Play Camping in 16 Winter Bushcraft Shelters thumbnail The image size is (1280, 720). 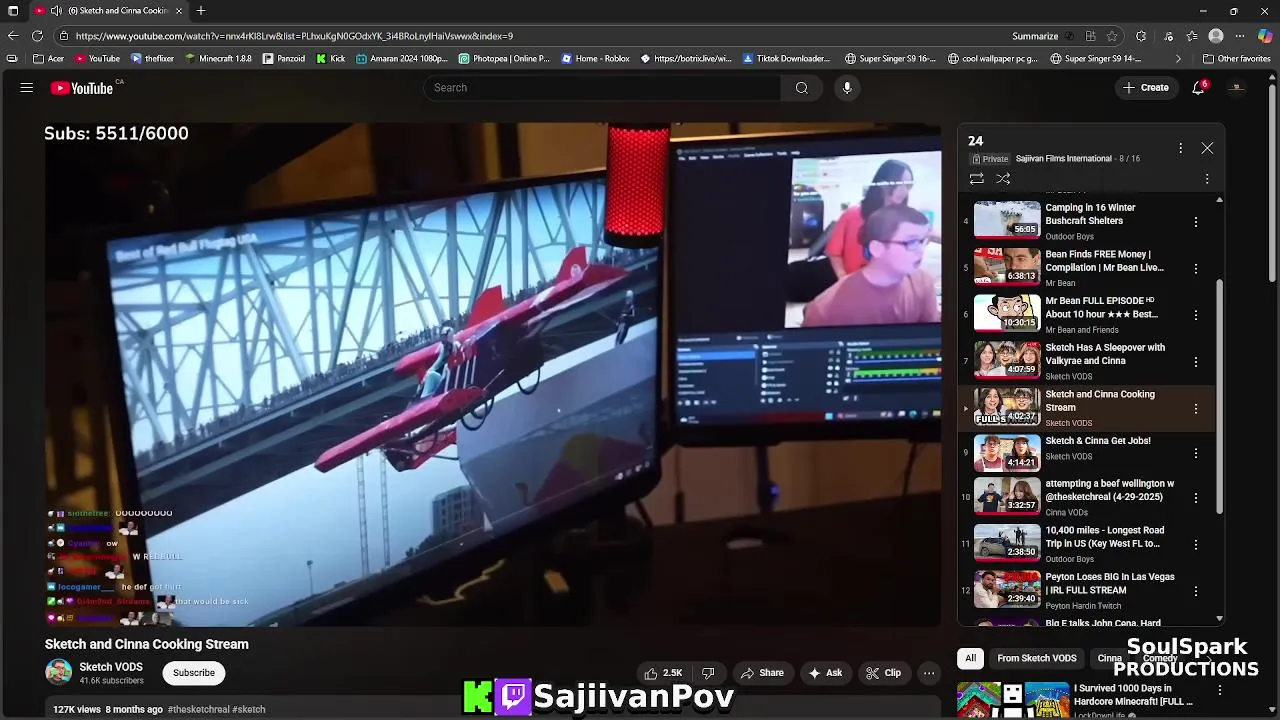point(1007,219)
